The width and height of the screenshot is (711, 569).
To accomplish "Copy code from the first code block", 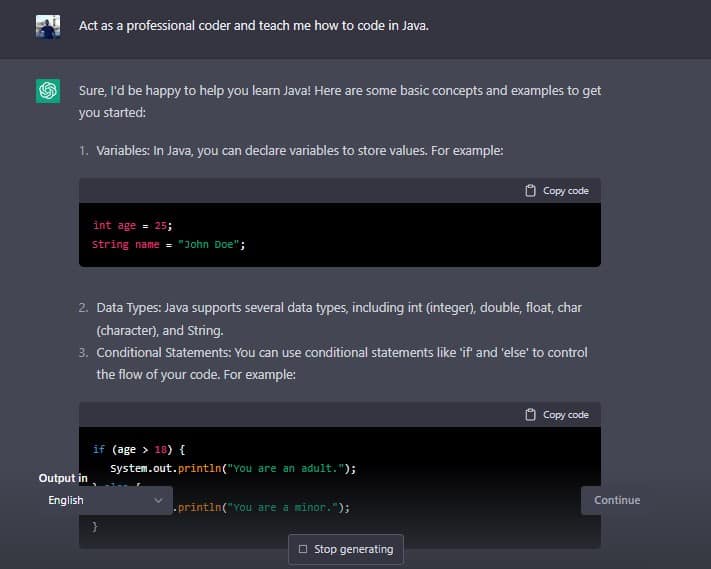I will [565, 191].
